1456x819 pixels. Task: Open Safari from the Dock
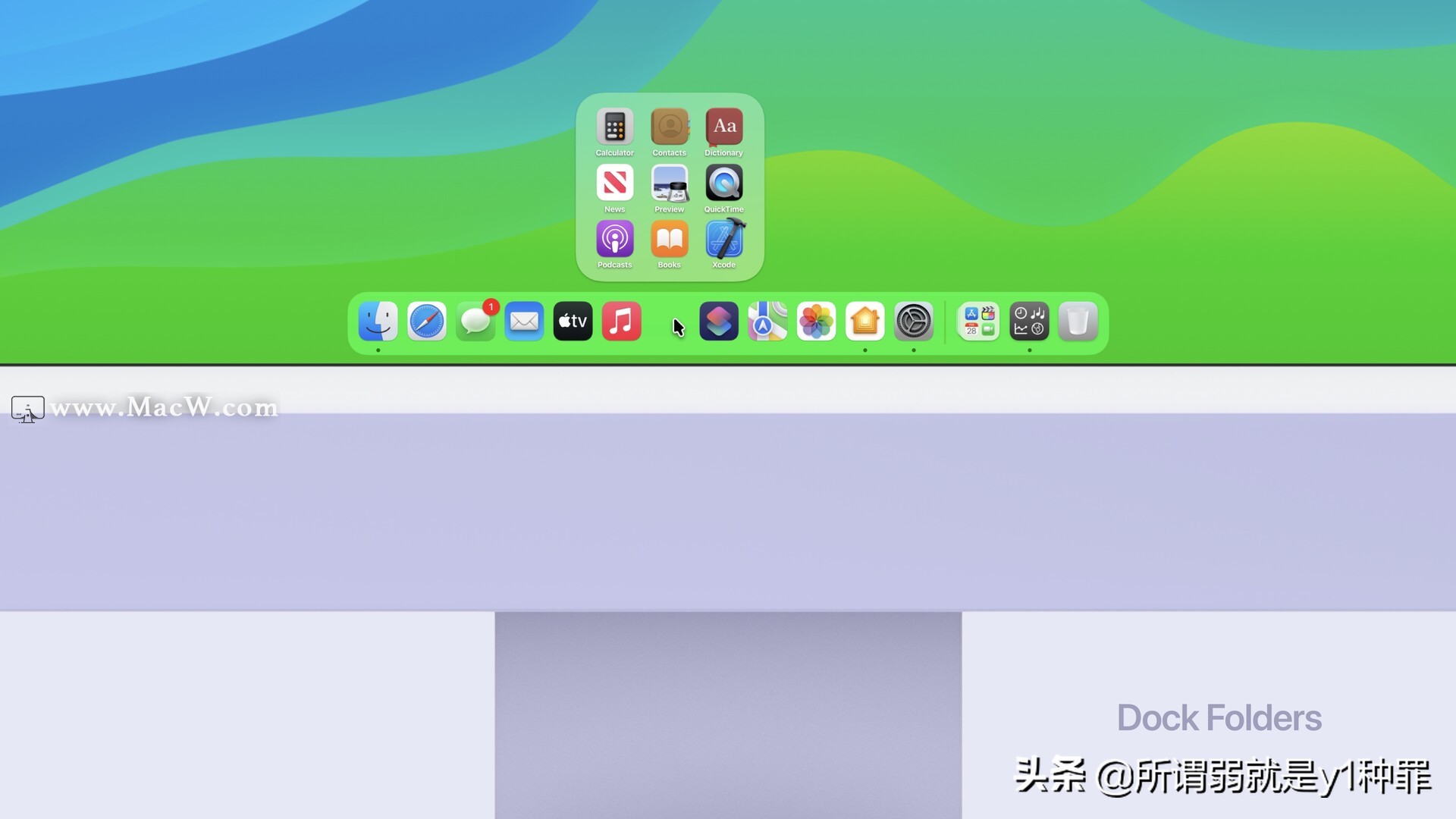click(427, 322)
